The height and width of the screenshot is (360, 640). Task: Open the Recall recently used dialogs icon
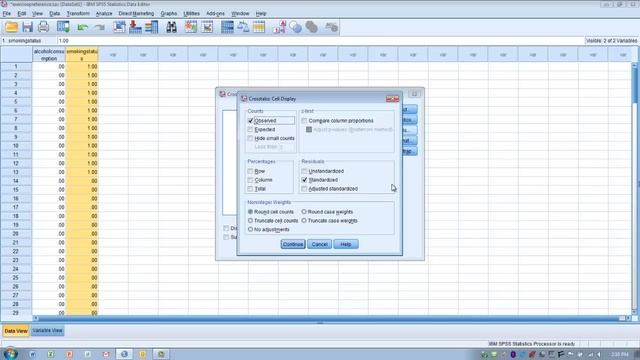63,27
